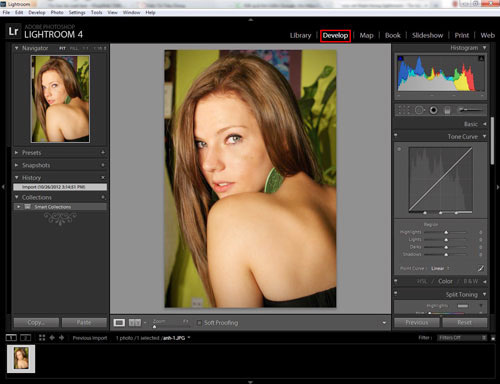Screen dimensions: 500x384
Task: Go forward using filmstrip right arrow
Action: [62, 338]
